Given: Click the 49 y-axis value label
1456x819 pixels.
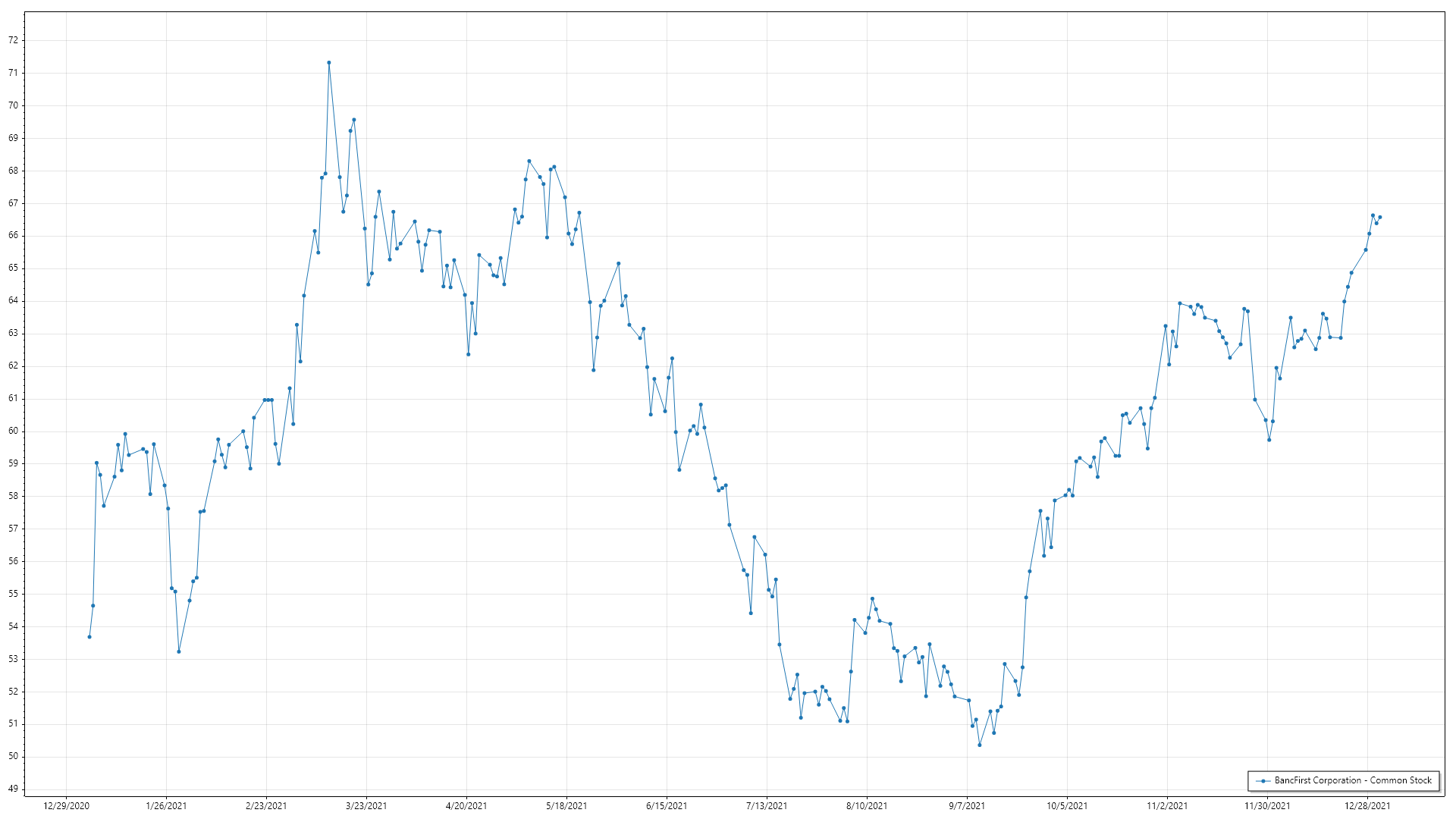Looking at the screenshot, I should pyautogui.click(x=13, y=789).
